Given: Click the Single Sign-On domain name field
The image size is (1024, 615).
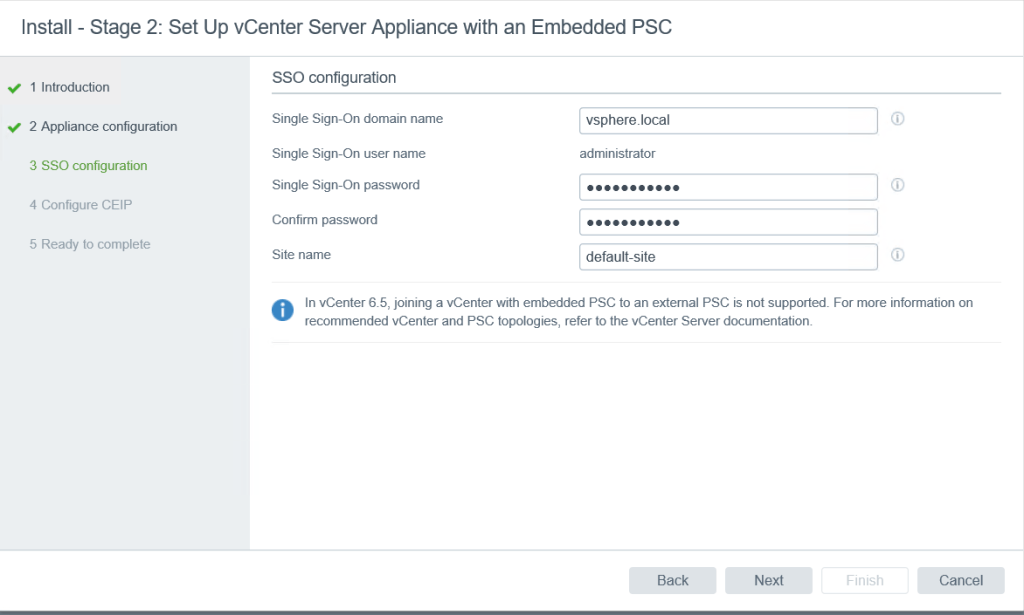Looking at the screenshot, I should [x=728, y=120].
